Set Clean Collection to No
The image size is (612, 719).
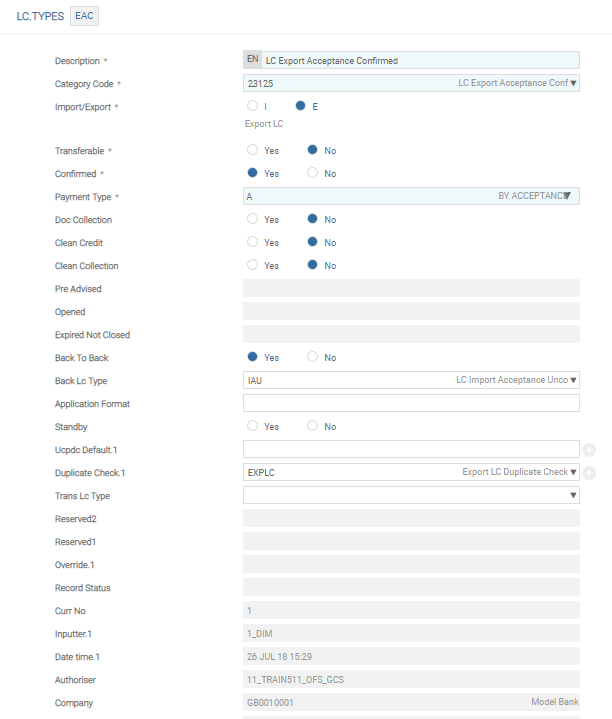point(312,265)
